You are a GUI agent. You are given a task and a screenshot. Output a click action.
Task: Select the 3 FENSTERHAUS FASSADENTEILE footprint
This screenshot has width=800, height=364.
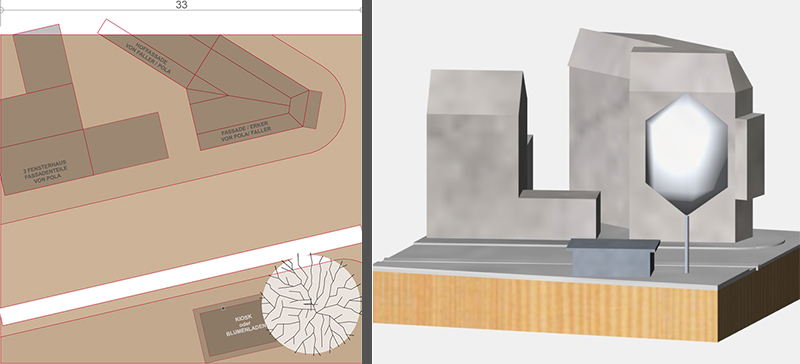pyautogui.click(x=45, y=163)
